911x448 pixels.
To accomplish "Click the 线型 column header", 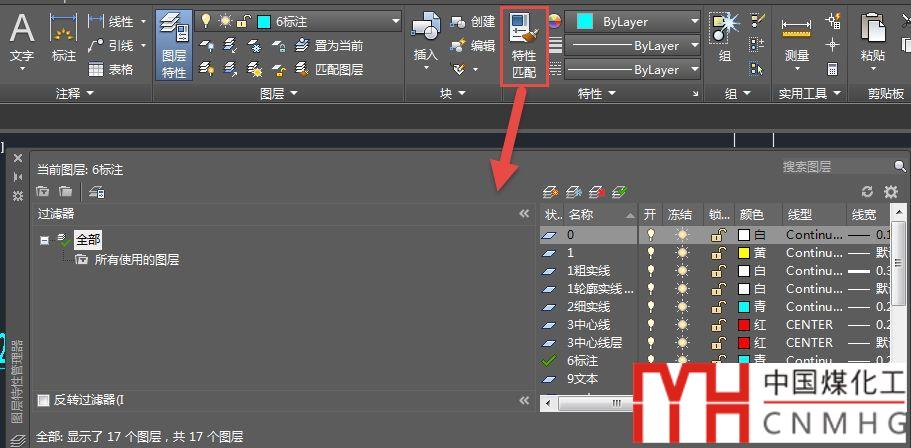I will (x=813, y=214).
